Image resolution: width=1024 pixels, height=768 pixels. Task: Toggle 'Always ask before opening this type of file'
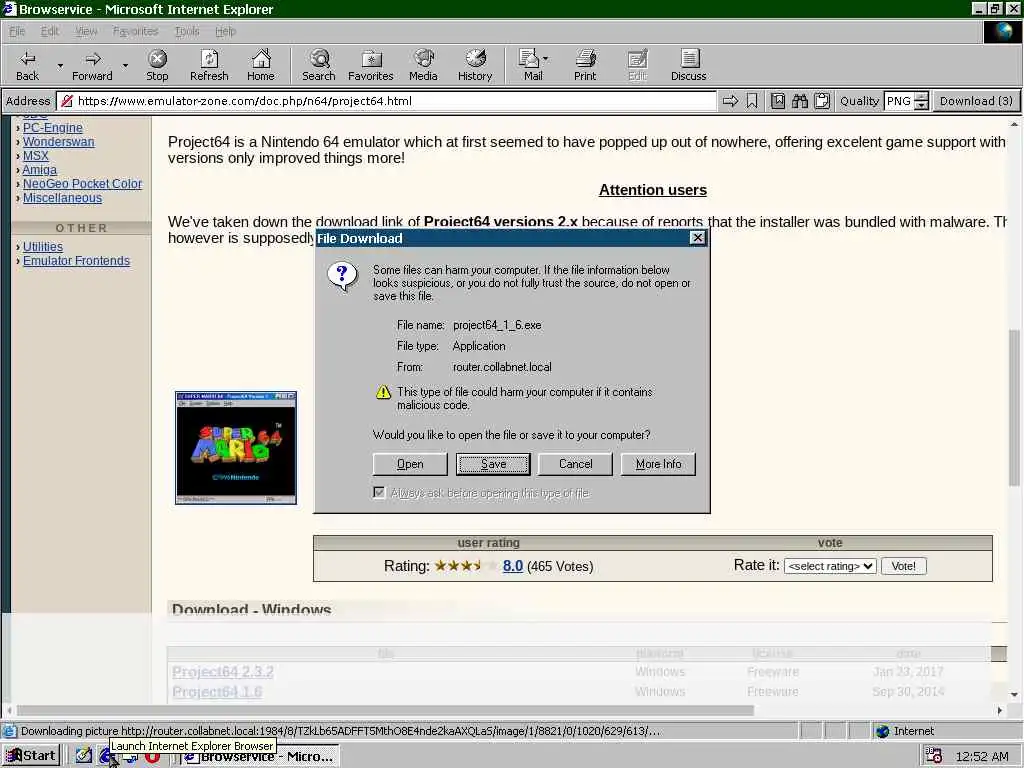click(379, 492)
